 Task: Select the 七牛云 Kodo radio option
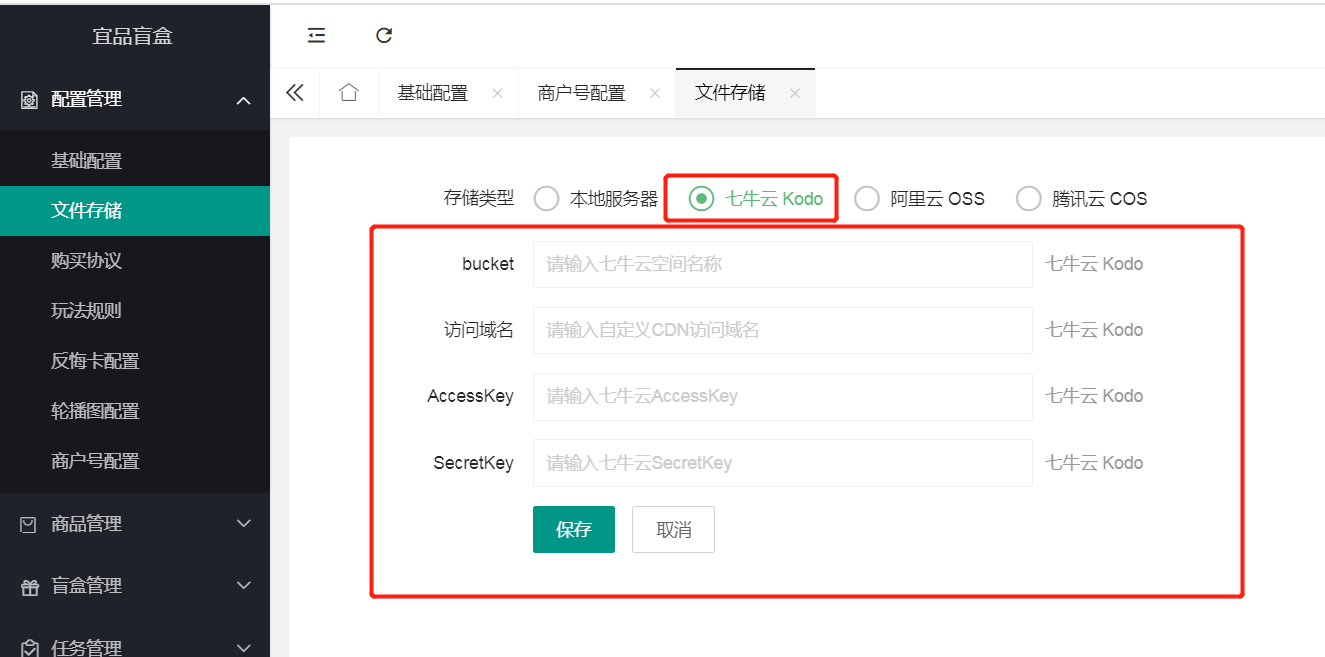756,199
